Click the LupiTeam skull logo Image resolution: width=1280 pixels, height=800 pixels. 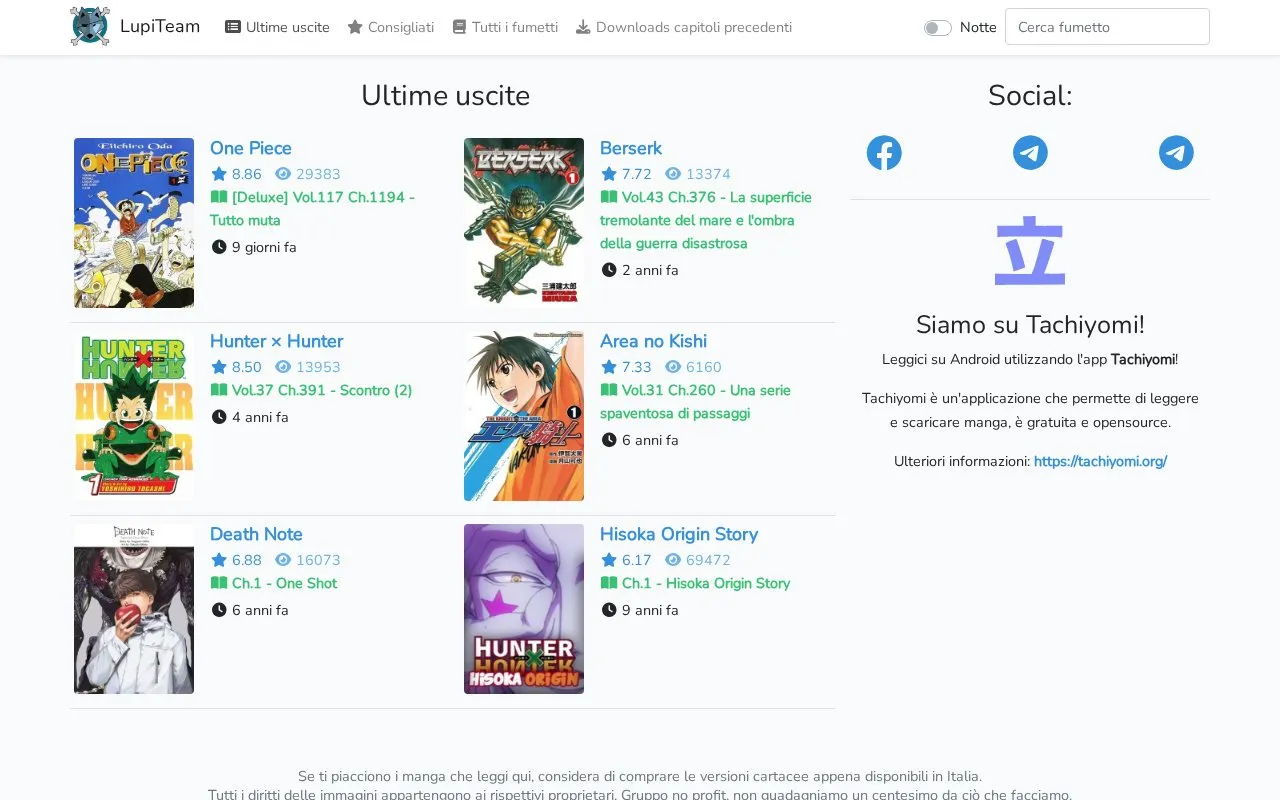click(x=90, y=27)
